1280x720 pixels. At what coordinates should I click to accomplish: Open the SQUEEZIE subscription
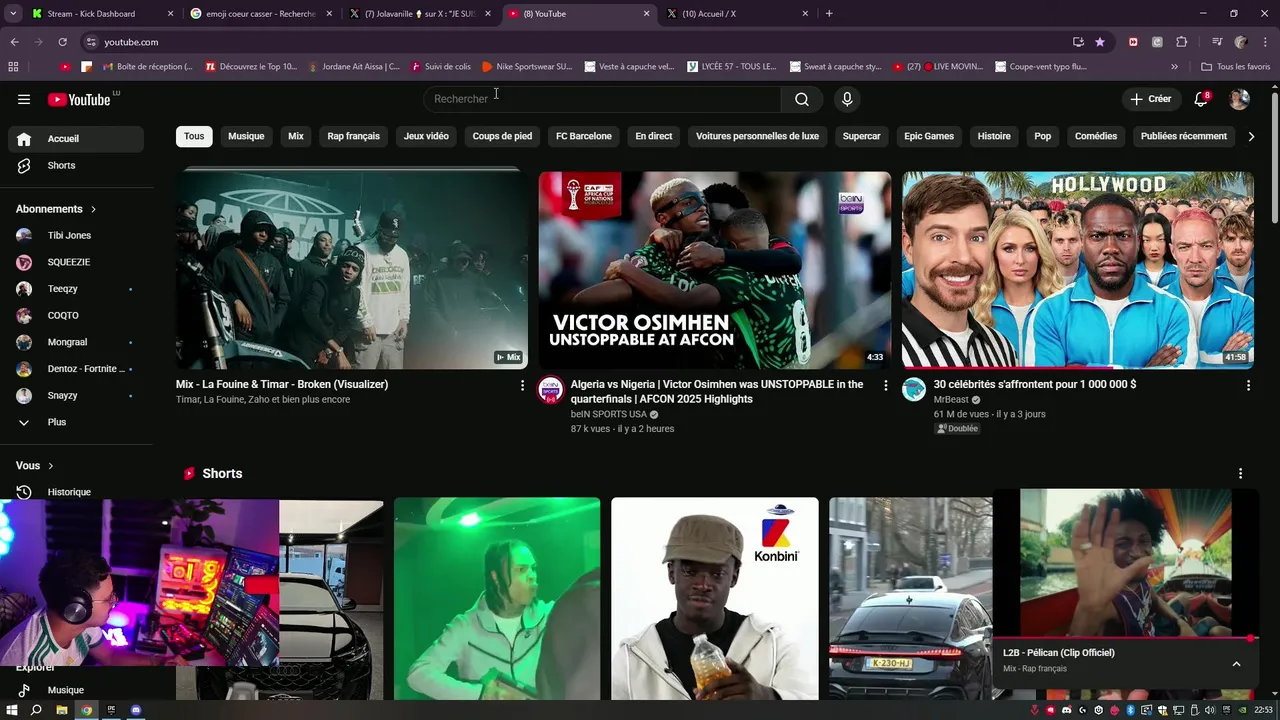point(76,262)
